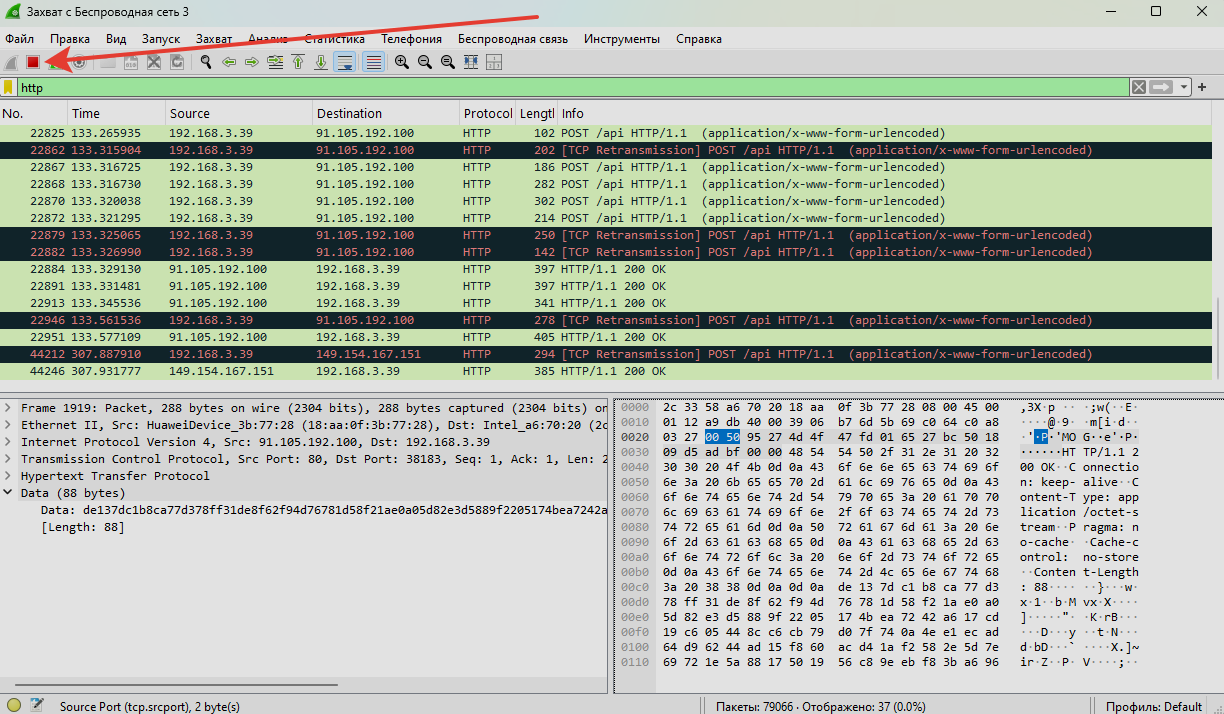
Task: Reset text to normal size
Action: 447,62
